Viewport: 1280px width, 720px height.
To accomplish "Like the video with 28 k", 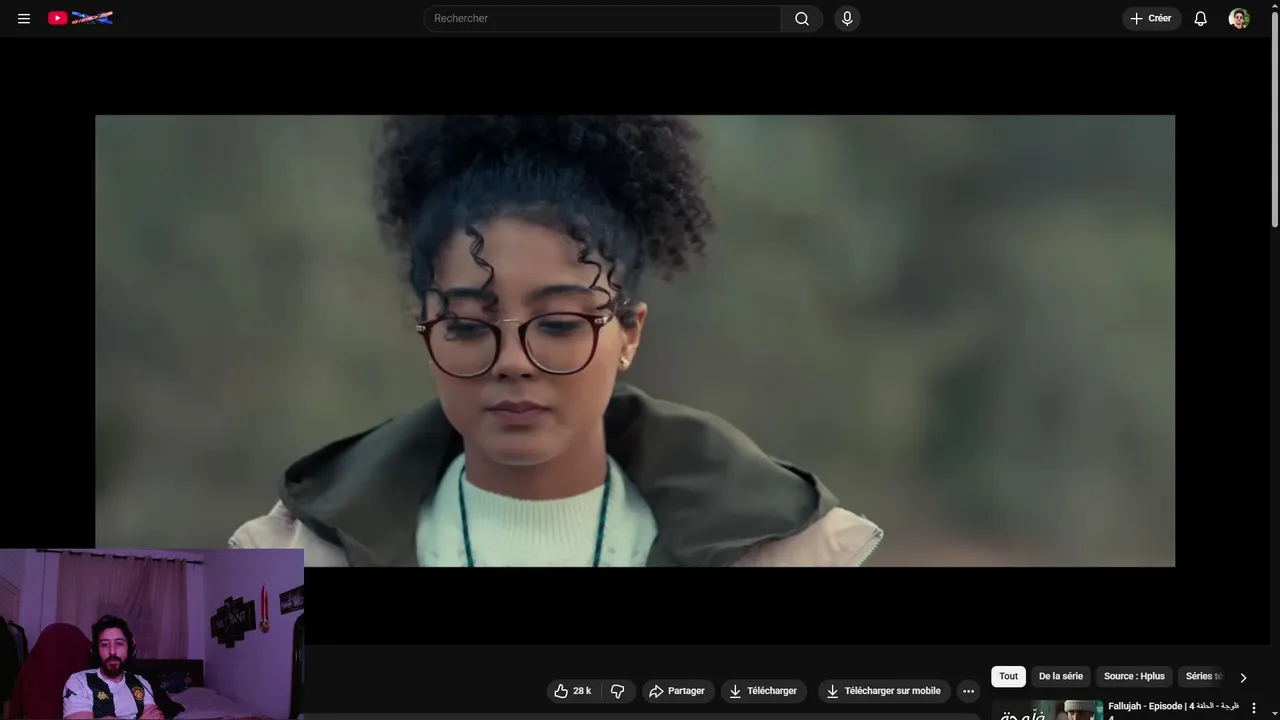I will coord(573,691).
